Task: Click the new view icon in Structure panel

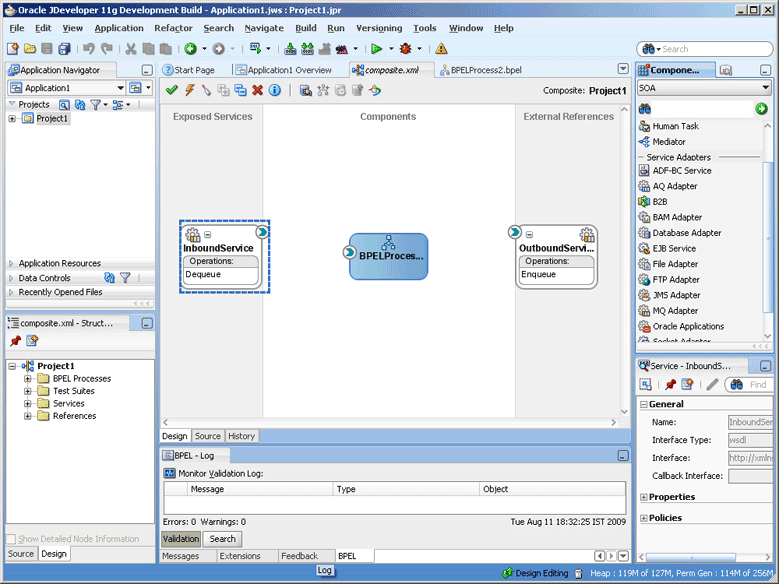Action: click(x=32, y=340)
